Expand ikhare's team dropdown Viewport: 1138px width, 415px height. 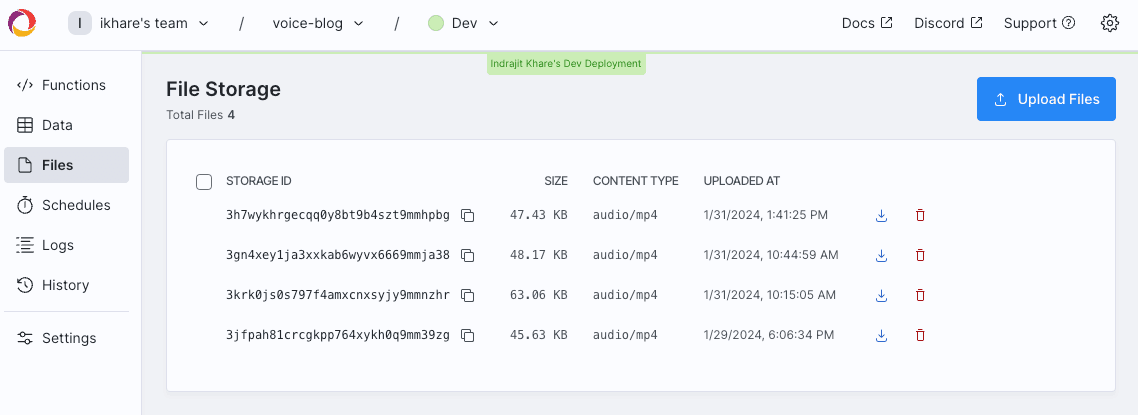click(x=139, y=23)
